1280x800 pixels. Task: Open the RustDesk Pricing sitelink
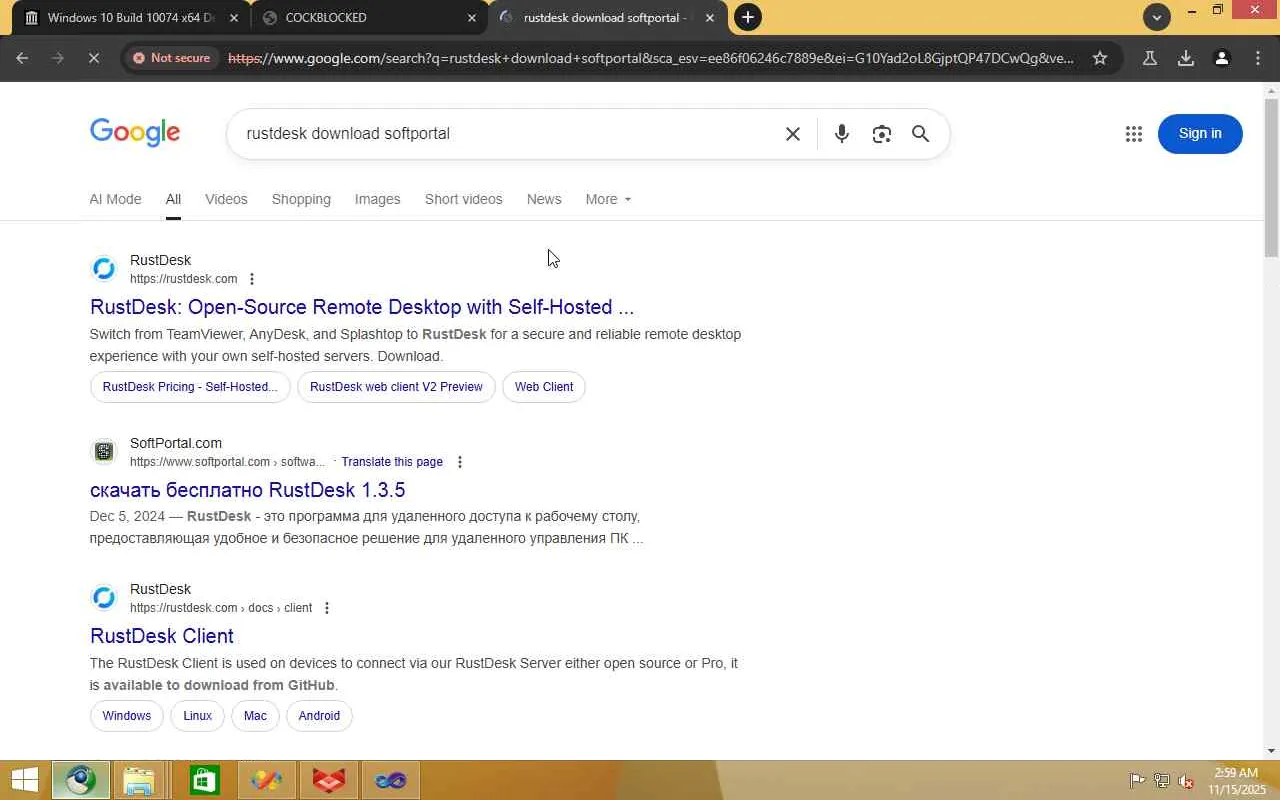190,387
